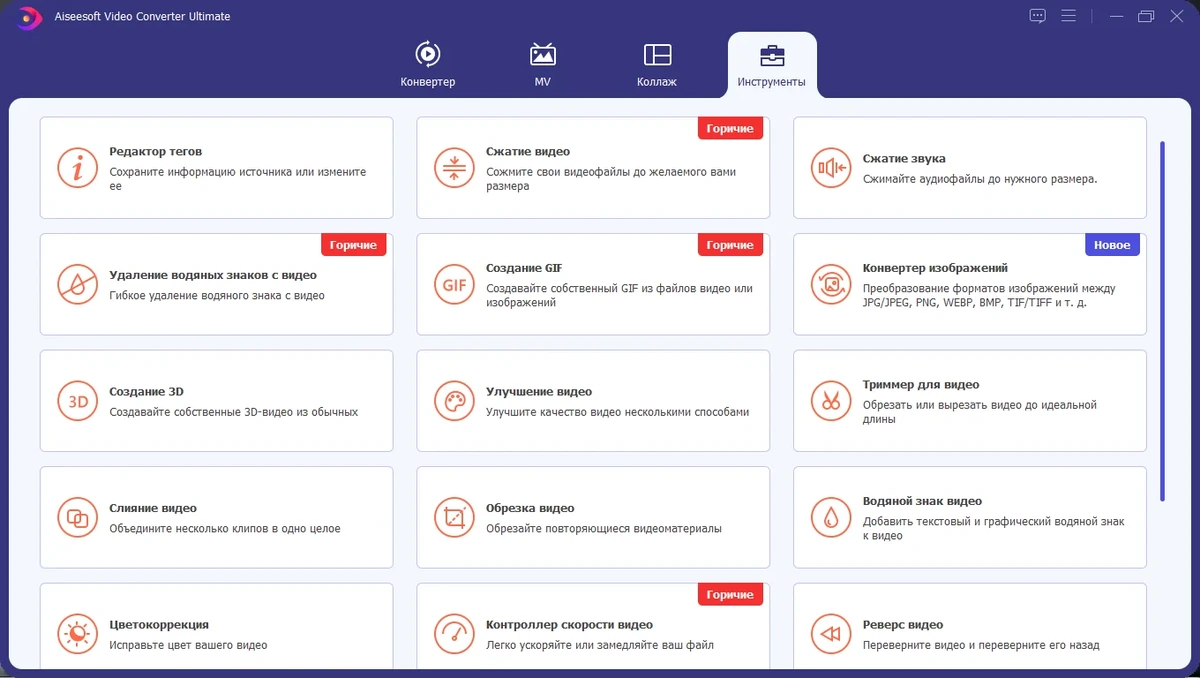The width and height of the screenshot is (1200, 678).
Task: Open the hamburger menu in title bar
Action: (x=1069, y=16)
